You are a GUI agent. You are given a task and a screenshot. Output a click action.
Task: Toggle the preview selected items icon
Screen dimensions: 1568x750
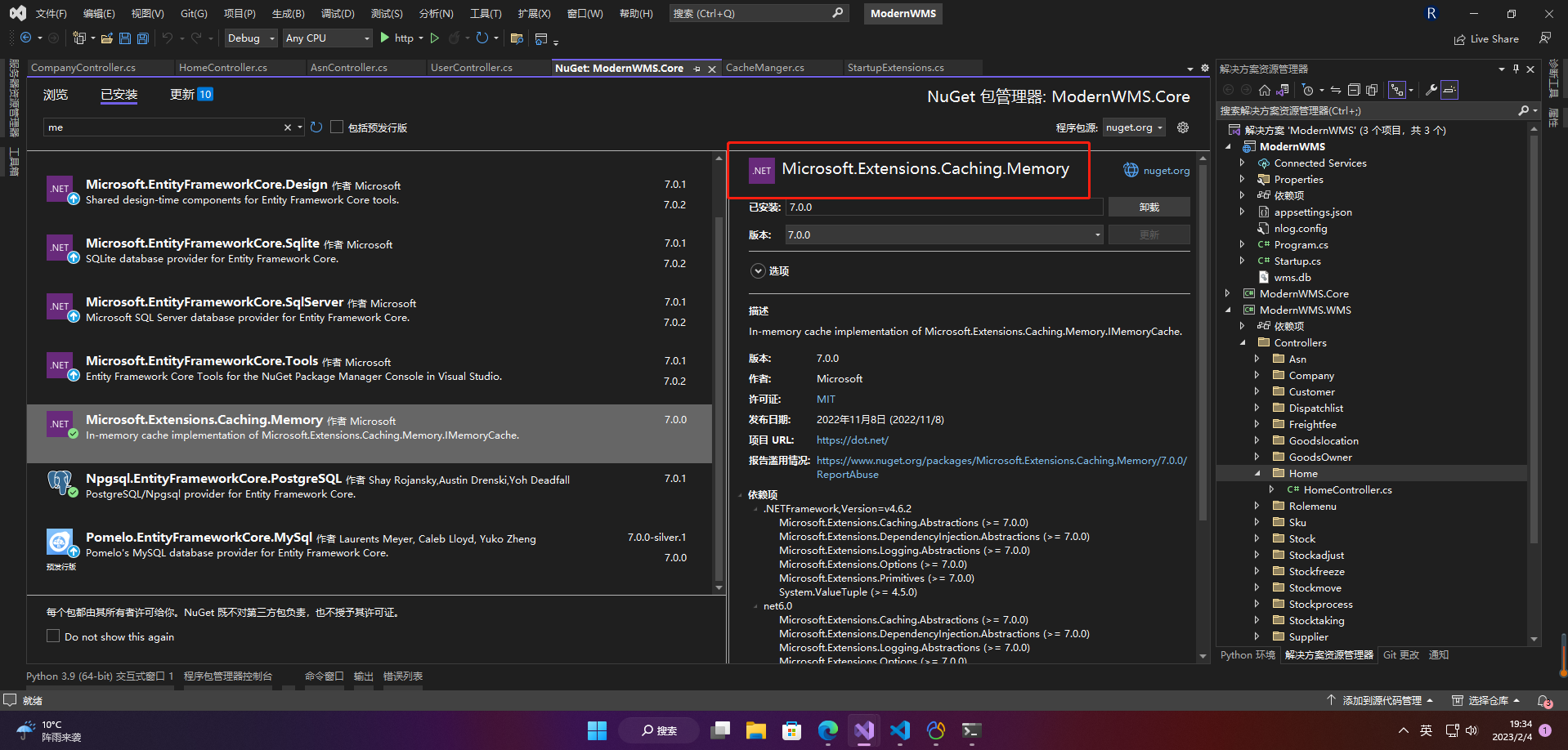[x=1449, y=90]
